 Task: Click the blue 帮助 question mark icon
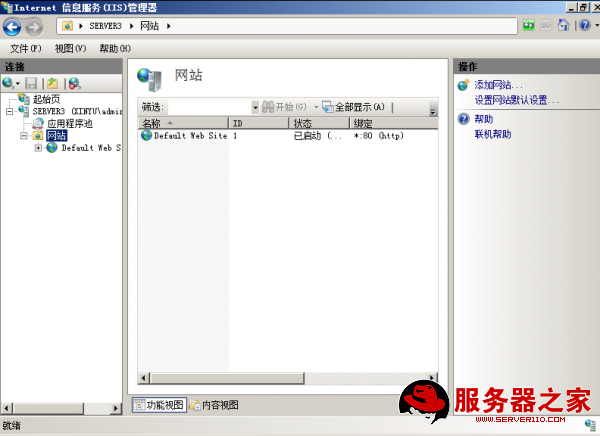(x=463, y=119)
